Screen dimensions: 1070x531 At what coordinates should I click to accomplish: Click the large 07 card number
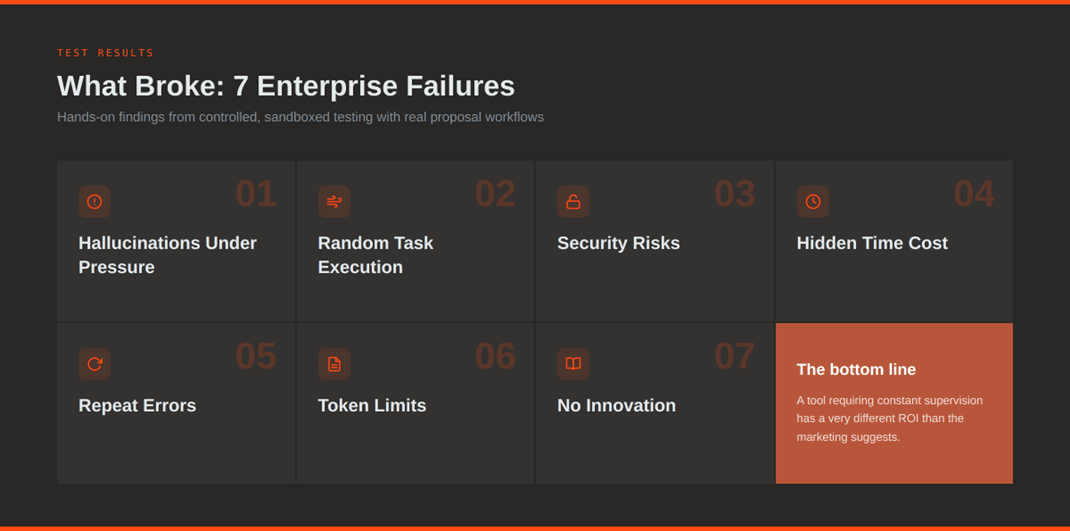[734, 356]
